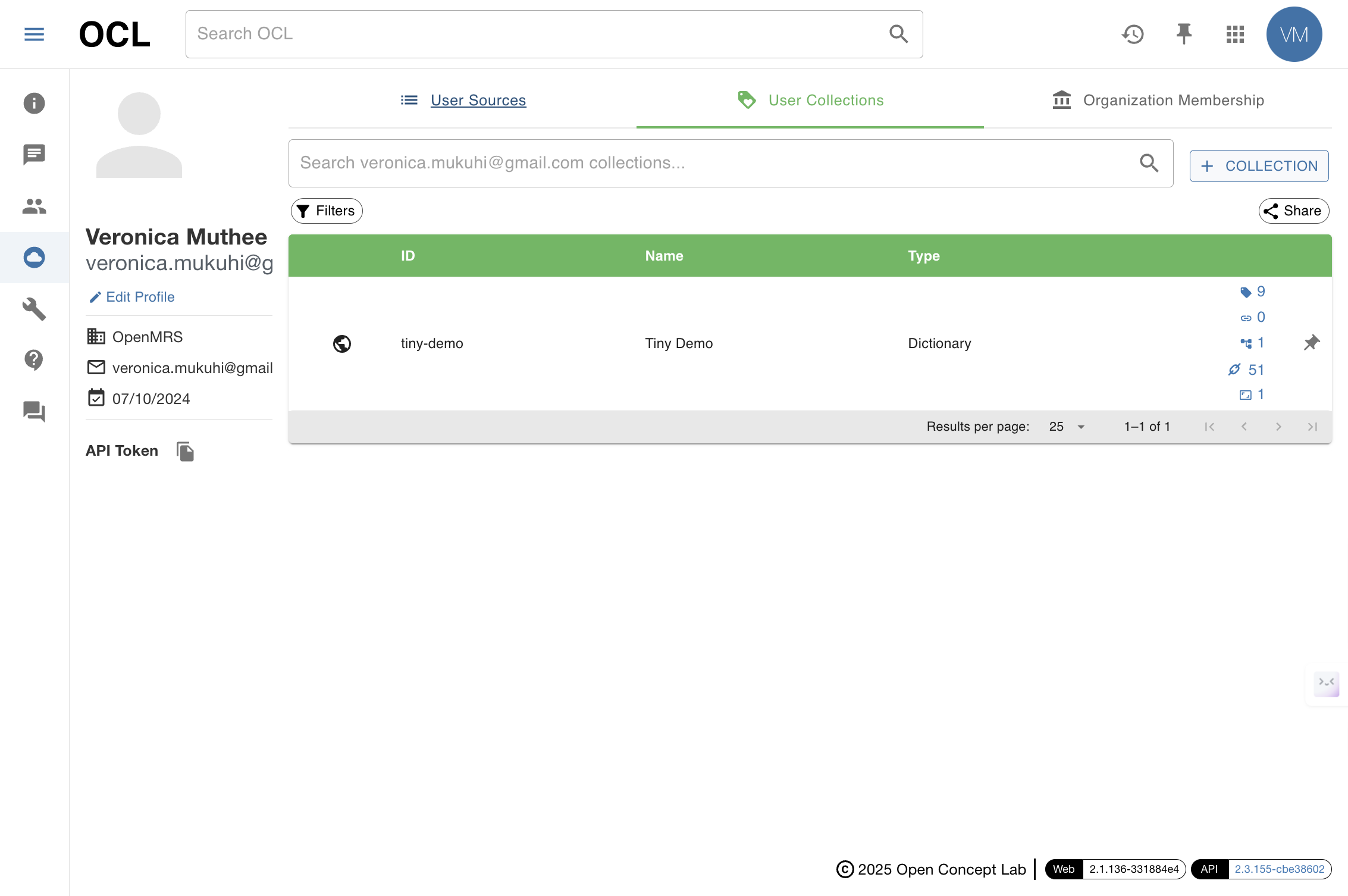Pin the tiny-demo collection row
1348x896 pixels.
(1311, 343)
